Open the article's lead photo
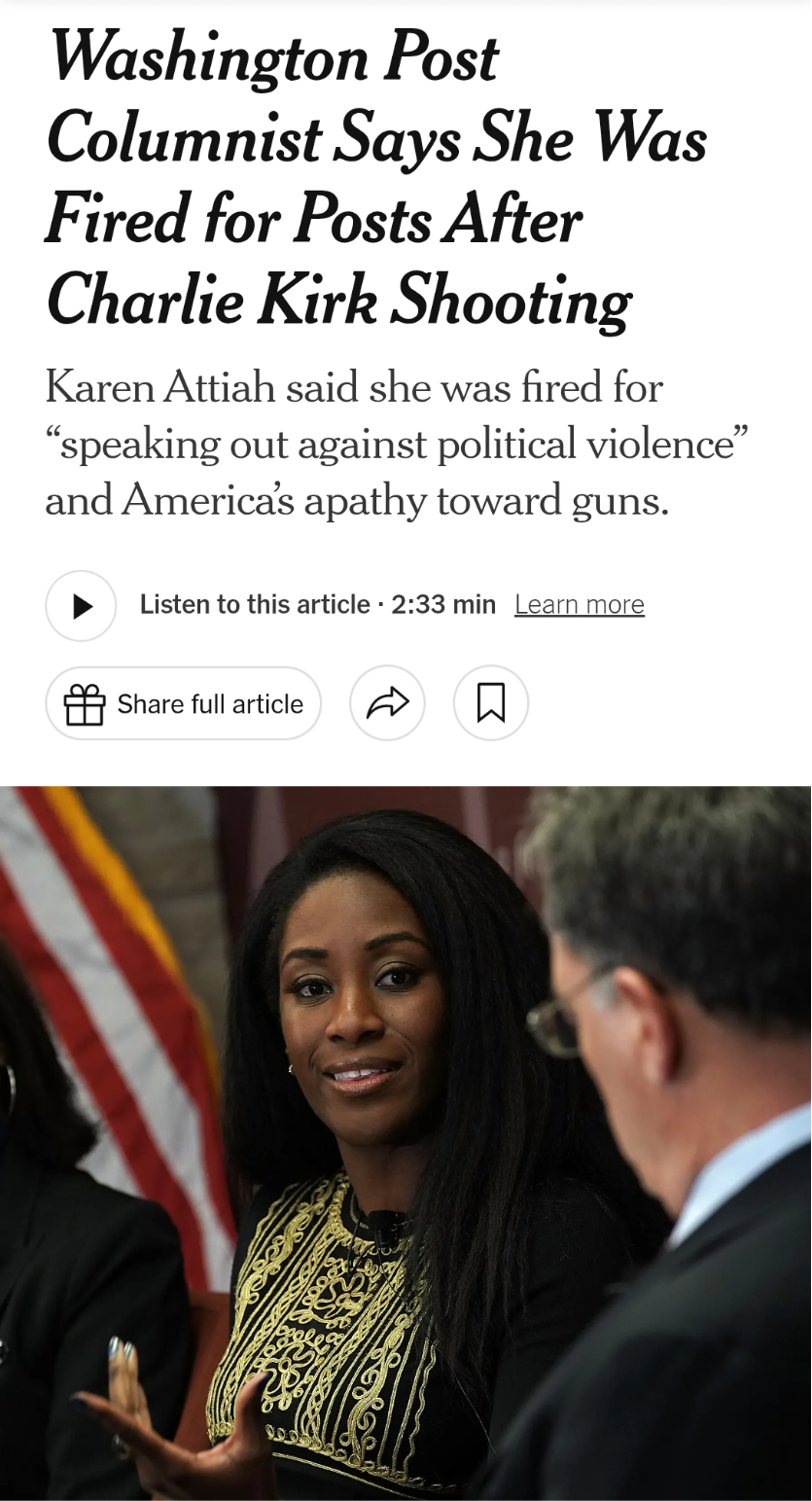This screenshot has height=1501, width=812. click(x=406, y=1143)
